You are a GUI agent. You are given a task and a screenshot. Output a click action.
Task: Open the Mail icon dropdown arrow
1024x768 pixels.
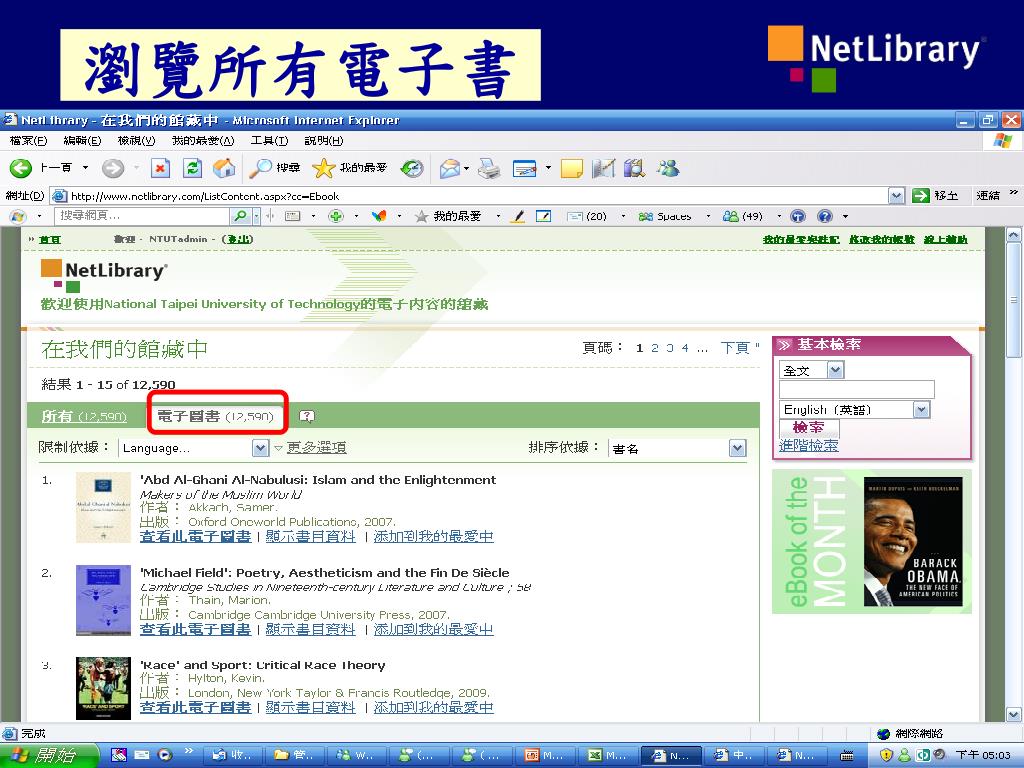(x=466, y=168)
